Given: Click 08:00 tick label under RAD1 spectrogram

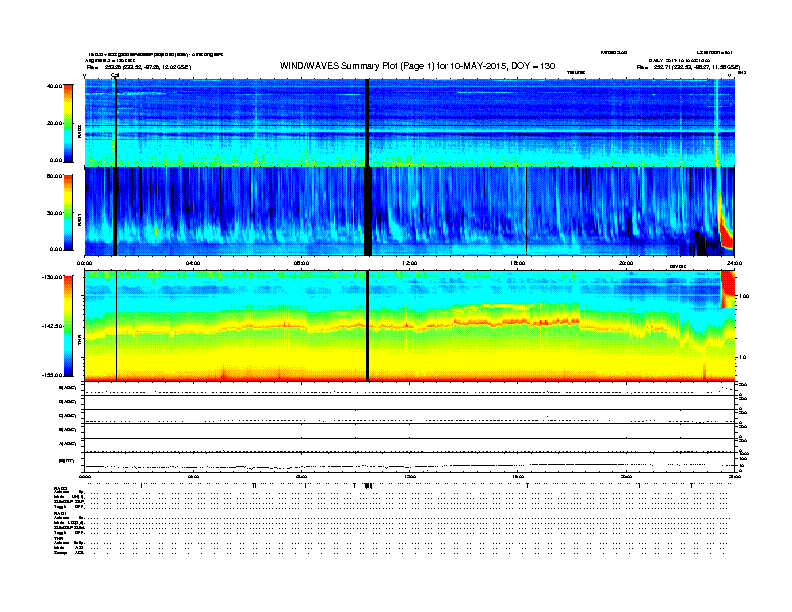Looking at the screenshot, I should [x=301, y=263].
